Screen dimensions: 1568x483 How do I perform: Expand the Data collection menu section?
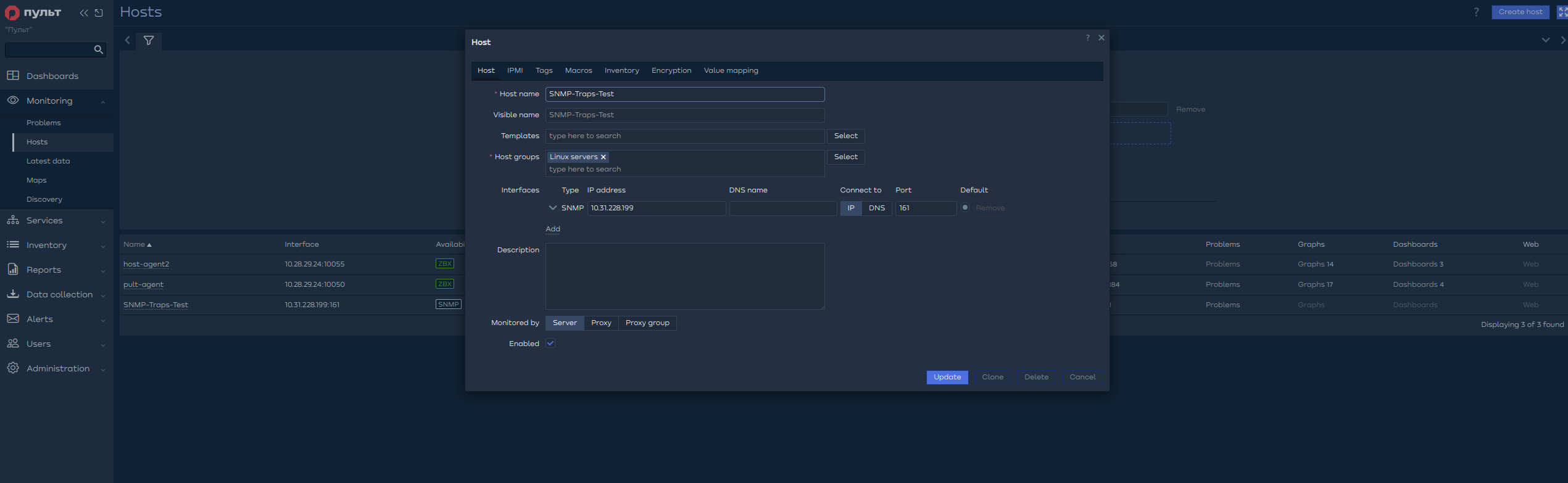click(x=103, y=295)
